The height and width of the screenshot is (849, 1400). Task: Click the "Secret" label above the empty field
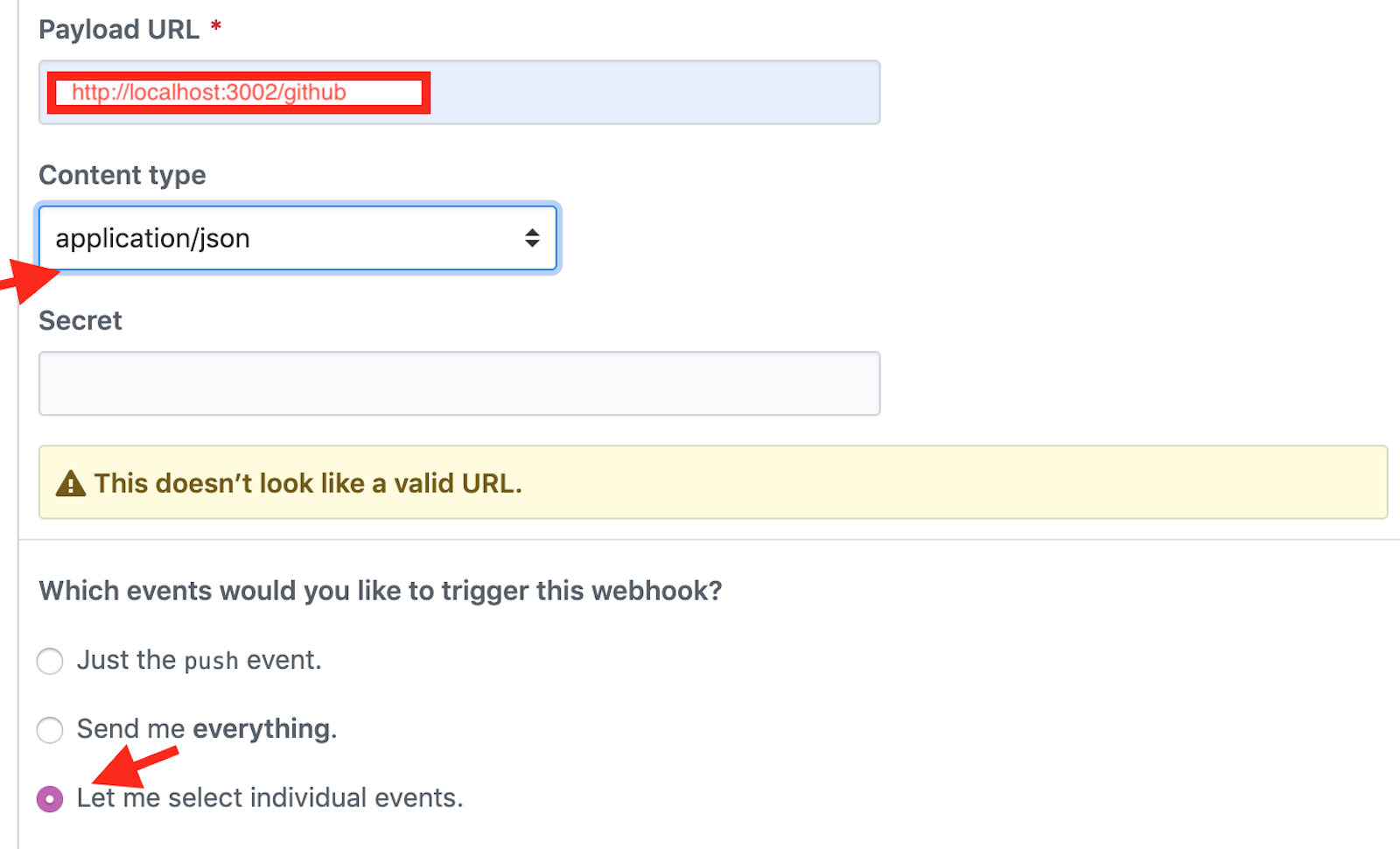80,320
